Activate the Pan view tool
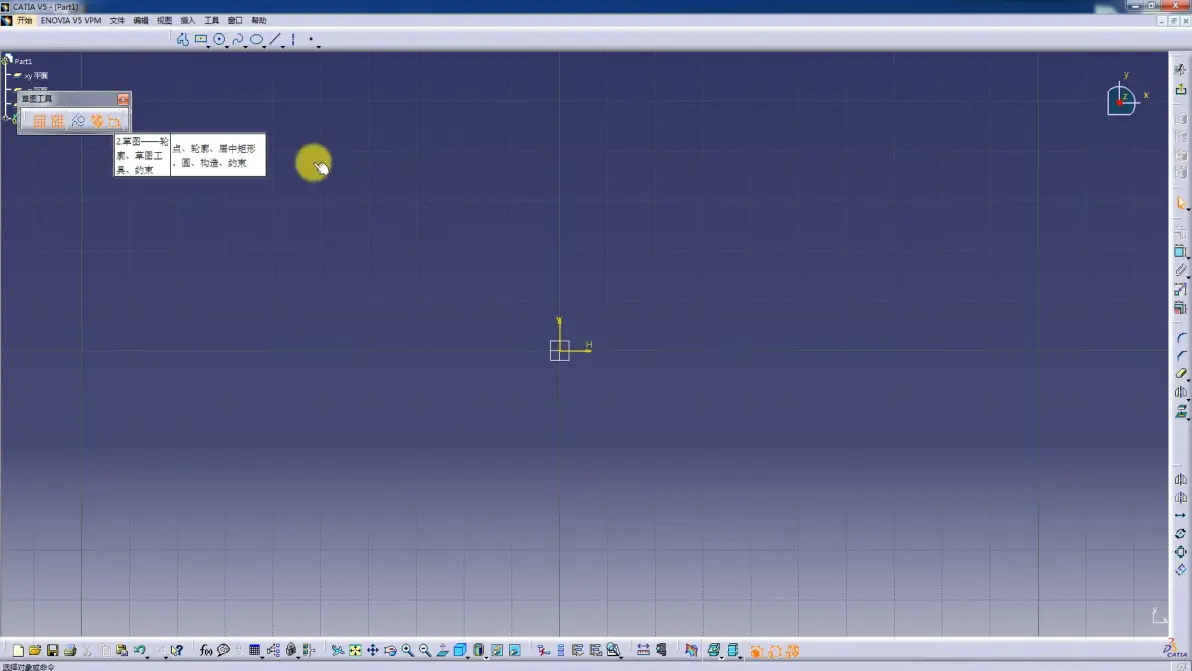The width and height of the screenshot is (1192, 671). click(372, 650)
